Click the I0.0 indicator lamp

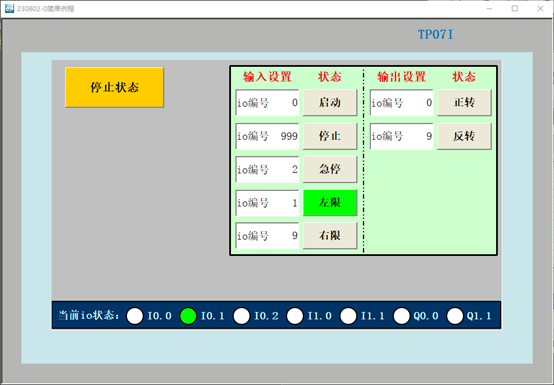pyautogui.click(x=135, y=316)
